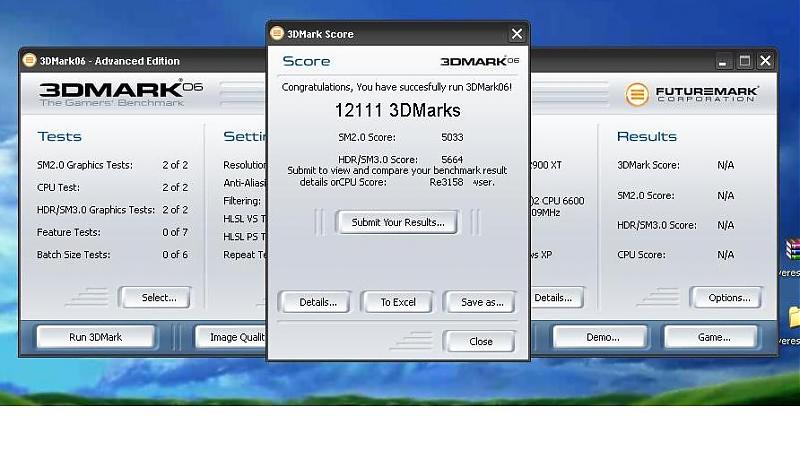Screen dimensions: 800x459
Task: Click the Results section heading
Action: tap(646, 137)
